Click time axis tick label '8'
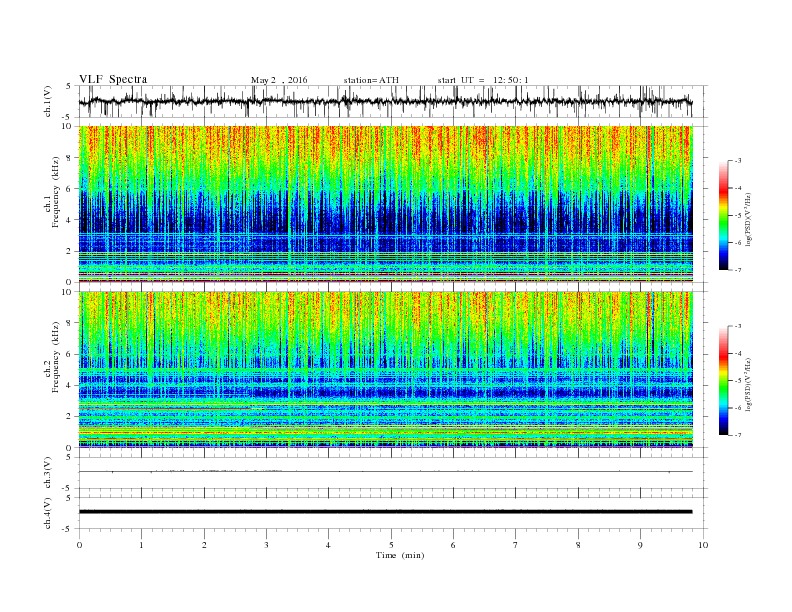Image resolution: width=792 pixels, height=612 pixels. pyautogui.click(x=578, y=545)
